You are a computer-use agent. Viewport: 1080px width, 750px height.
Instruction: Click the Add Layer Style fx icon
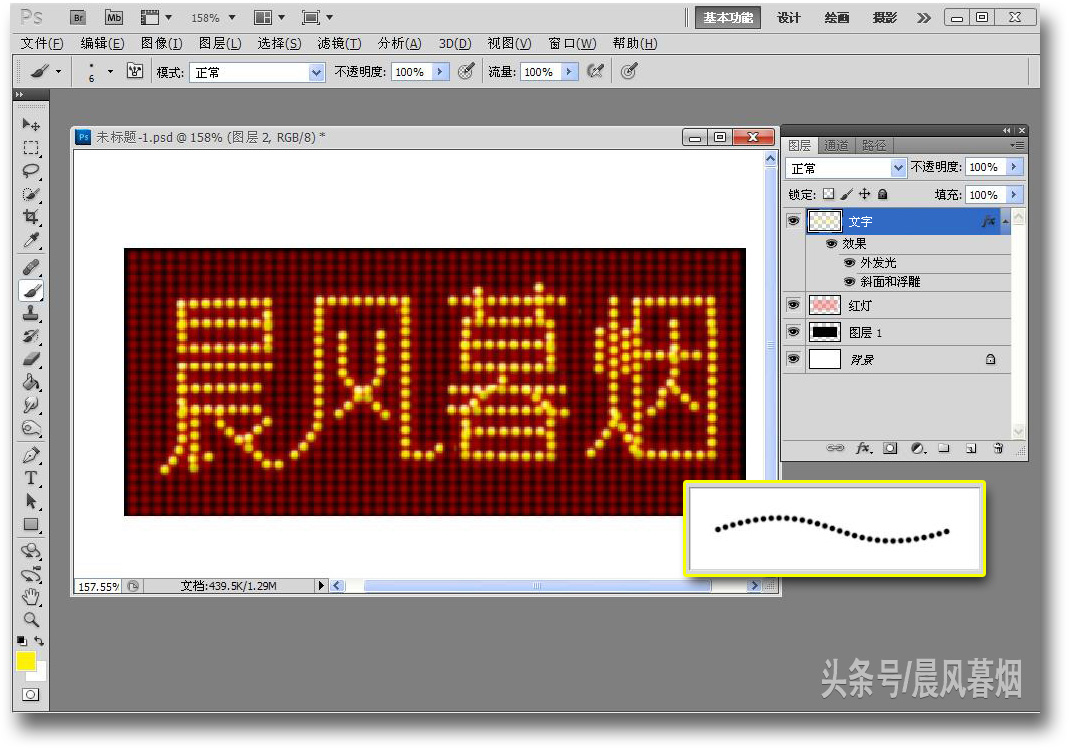click(x=863, y=449)
